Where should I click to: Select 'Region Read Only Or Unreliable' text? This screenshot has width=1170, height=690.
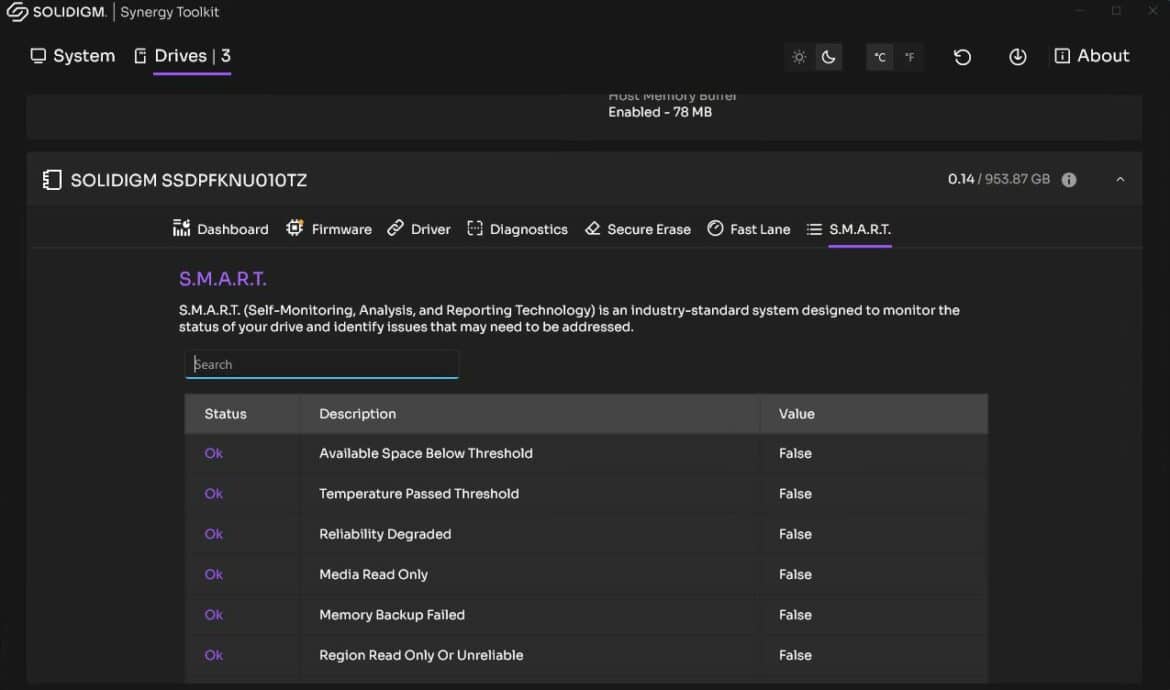pos(421,655)
